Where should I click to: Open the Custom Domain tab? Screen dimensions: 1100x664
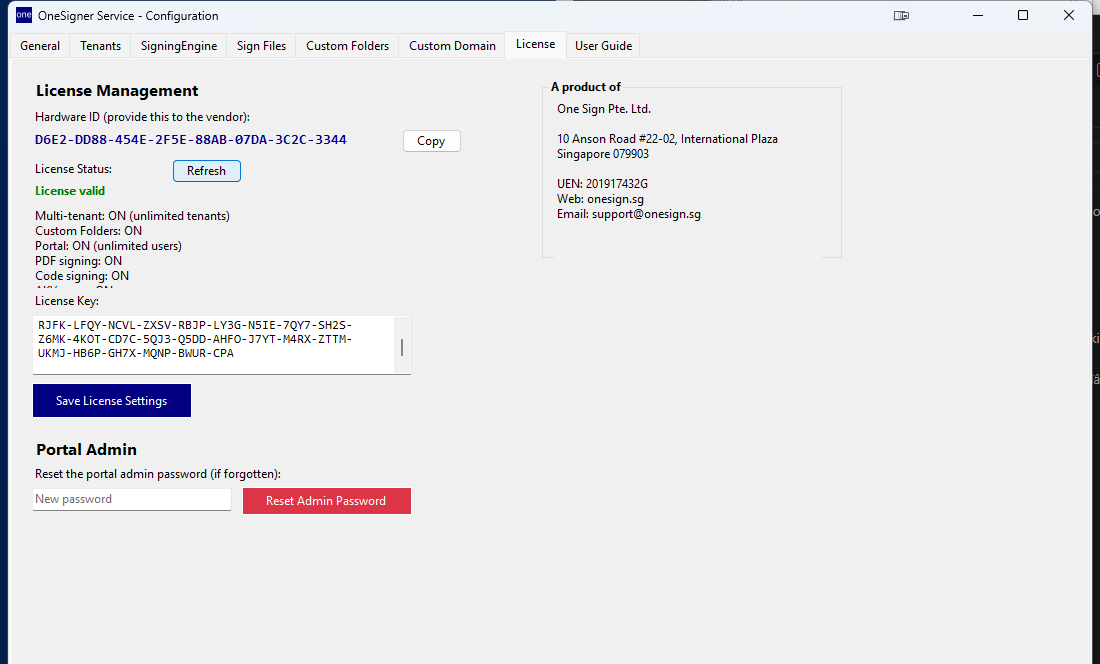click(452, 46)
